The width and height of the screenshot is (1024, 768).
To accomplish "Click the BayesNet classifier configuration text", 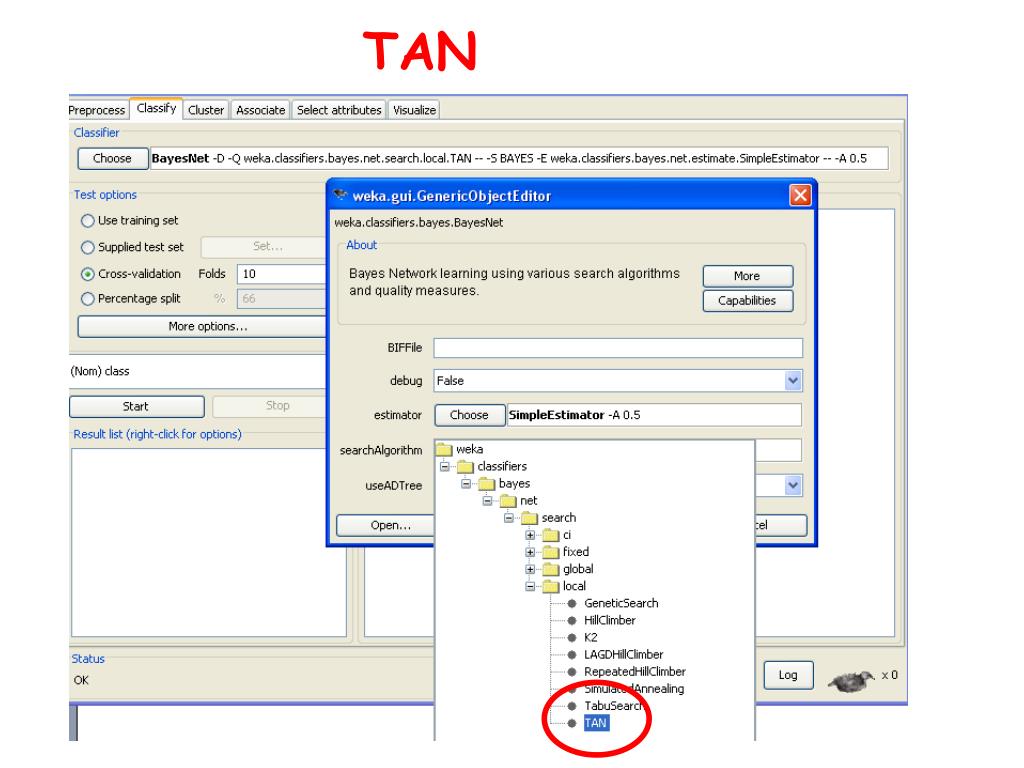I will [519, 159].
